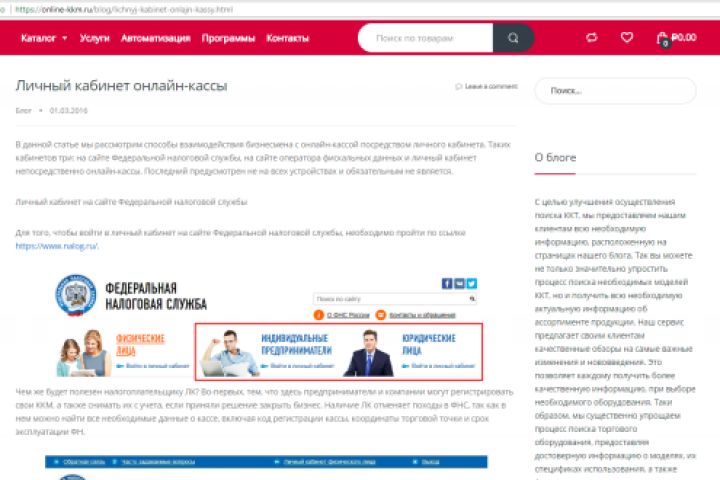Open the shopping cart icon
Image resolution: width=720 pixels, height=480 pixels.
[x=662, y=39]
